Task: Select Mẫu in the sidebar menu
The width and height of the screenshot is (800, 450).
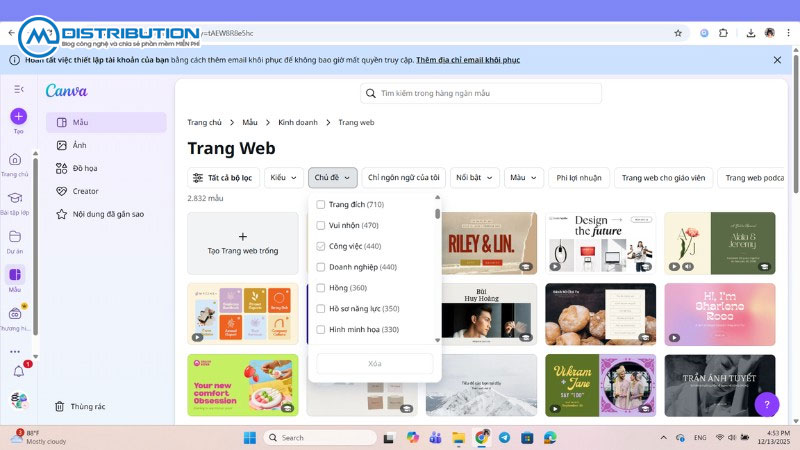Action: tap(106, 122)
